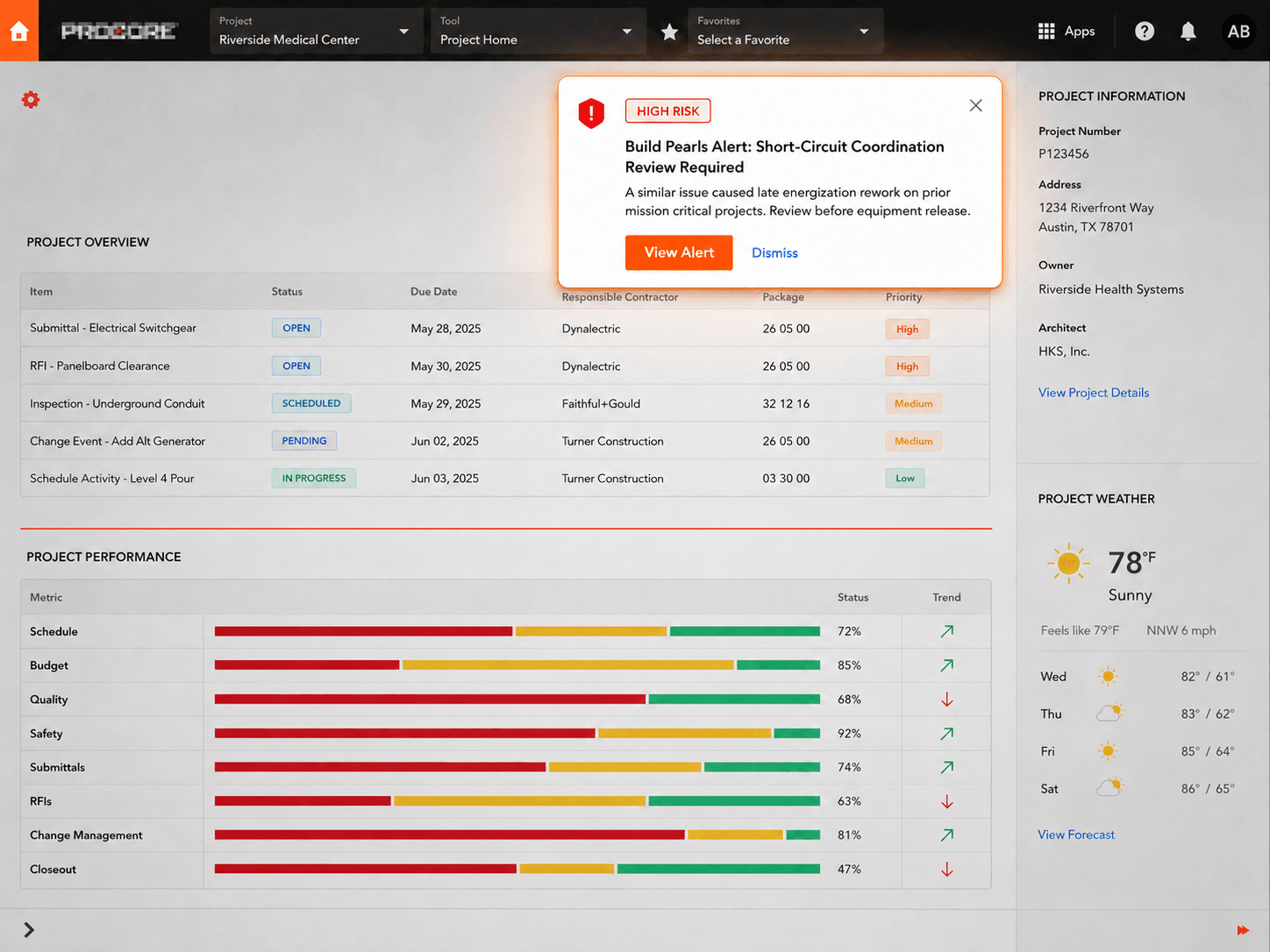The height and width of the screenshot is (952, 1270).
Task: Click the Safety upward trend arrow
Action: click(x=947, y=734)
